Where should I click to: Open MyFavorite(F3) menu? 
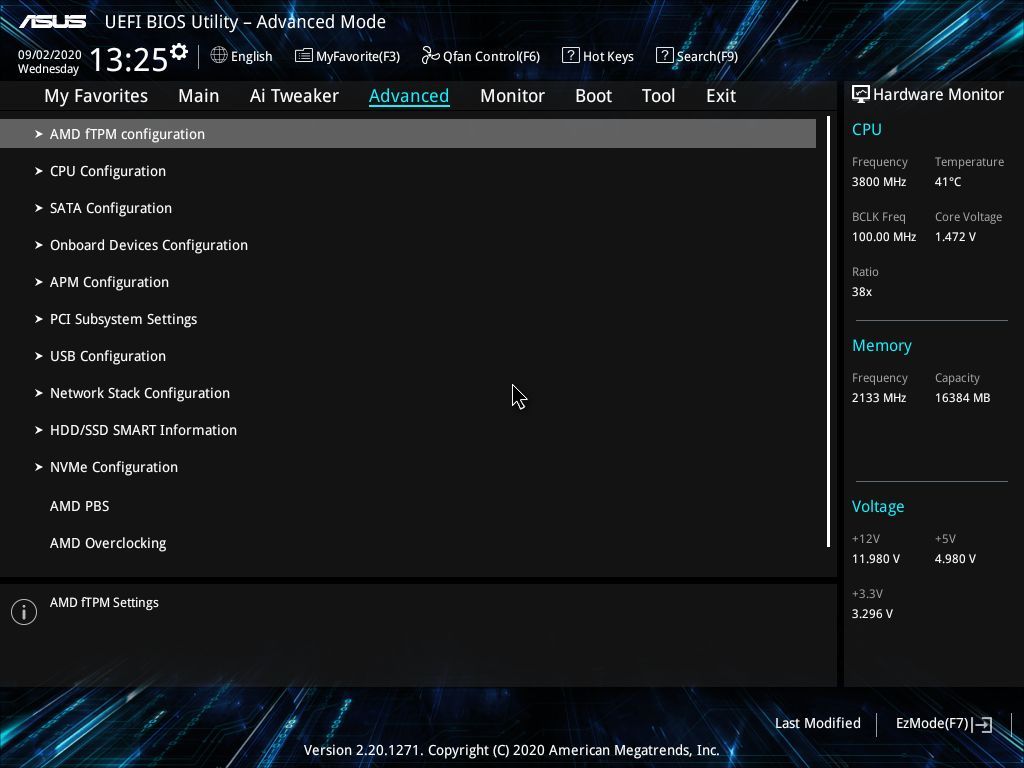click(347, 56)
